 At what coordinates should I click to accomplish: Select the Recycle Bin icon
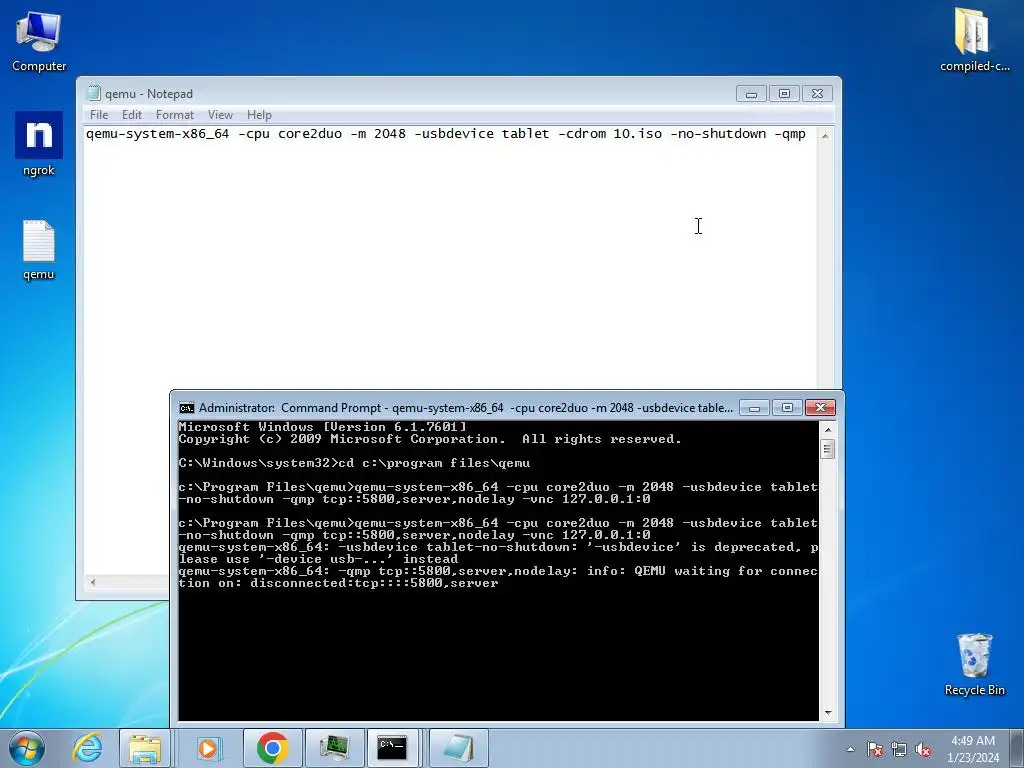(974, 664)
